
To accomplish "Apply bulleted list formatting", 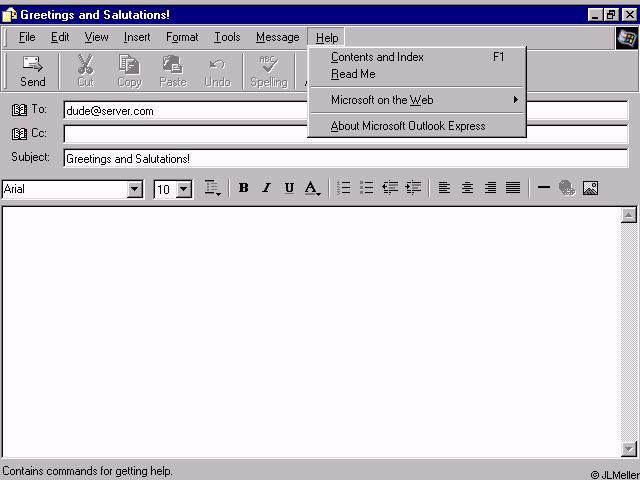I will click(x=367, y=188).
